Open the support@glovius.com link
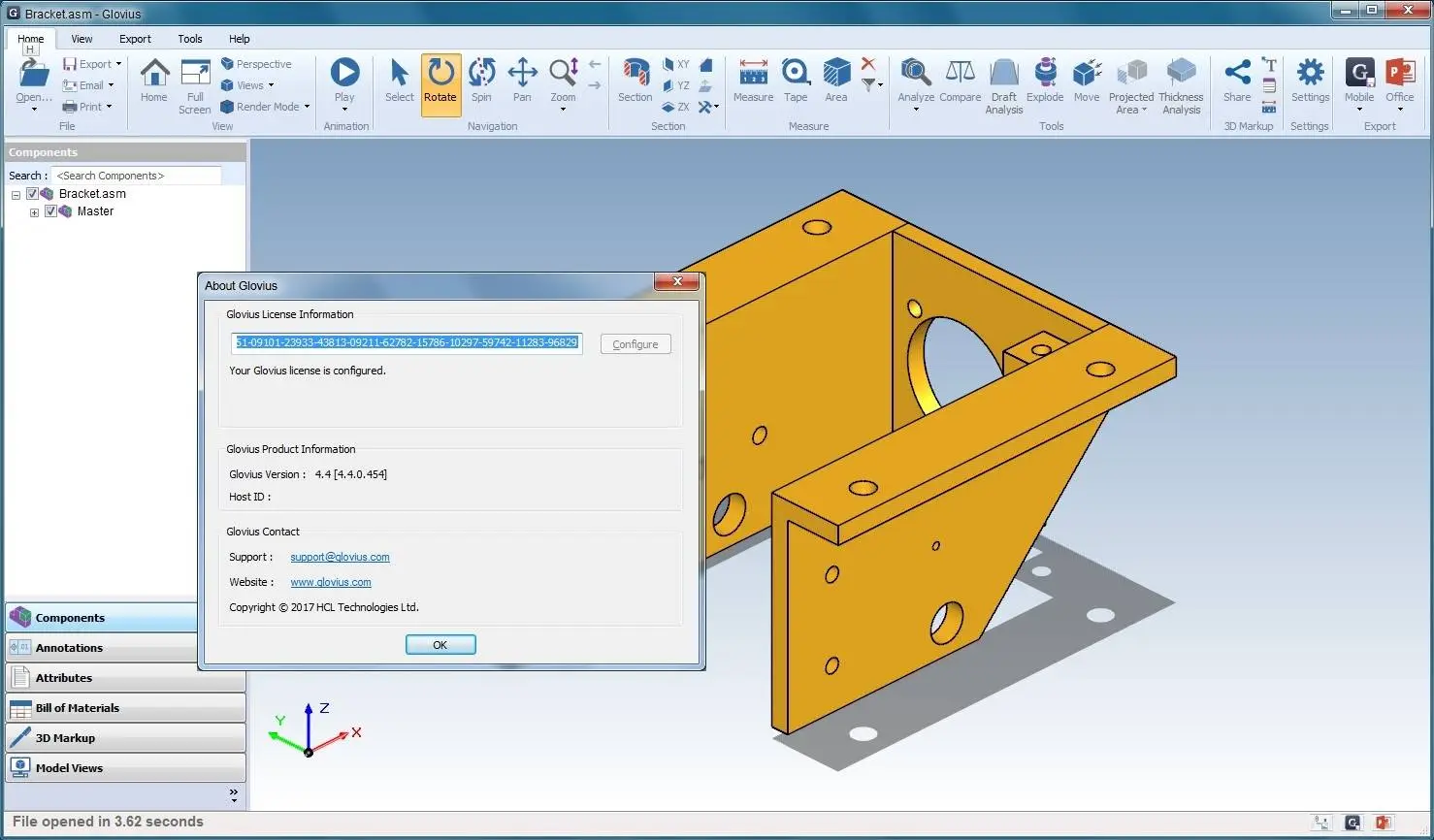1434x840 pixels. coord(340,557)
